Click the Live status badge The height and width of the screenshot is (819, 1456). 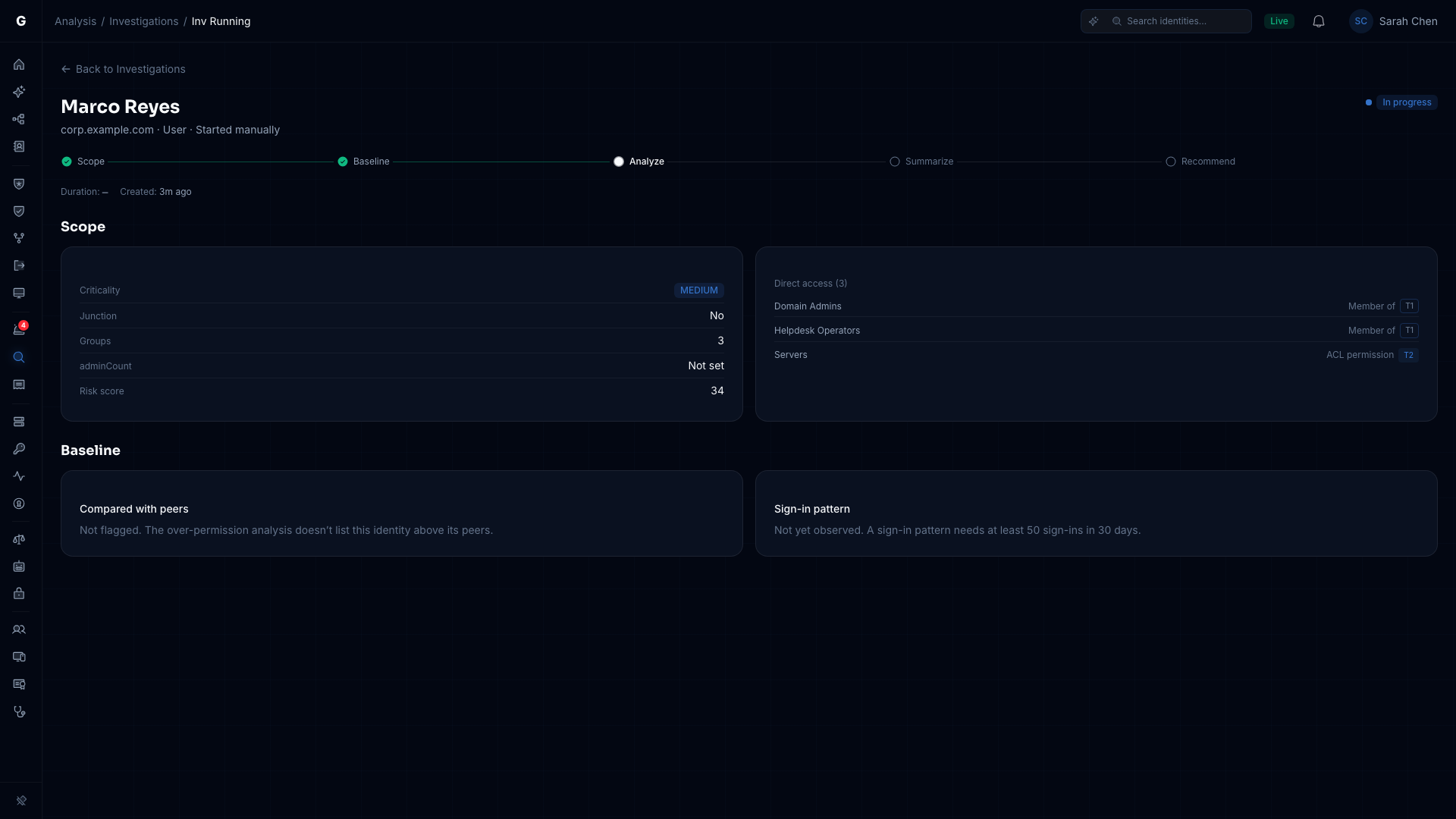(x=1279, y=21)
